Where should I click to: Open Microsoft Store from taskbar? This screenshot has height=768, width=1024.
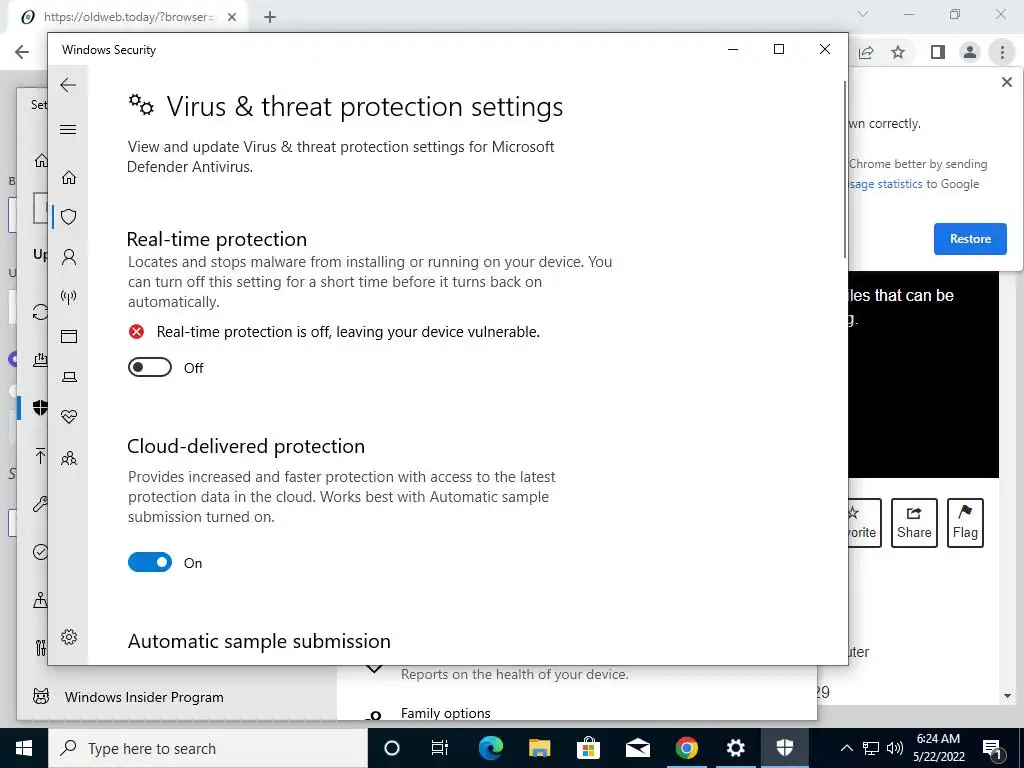588,748
